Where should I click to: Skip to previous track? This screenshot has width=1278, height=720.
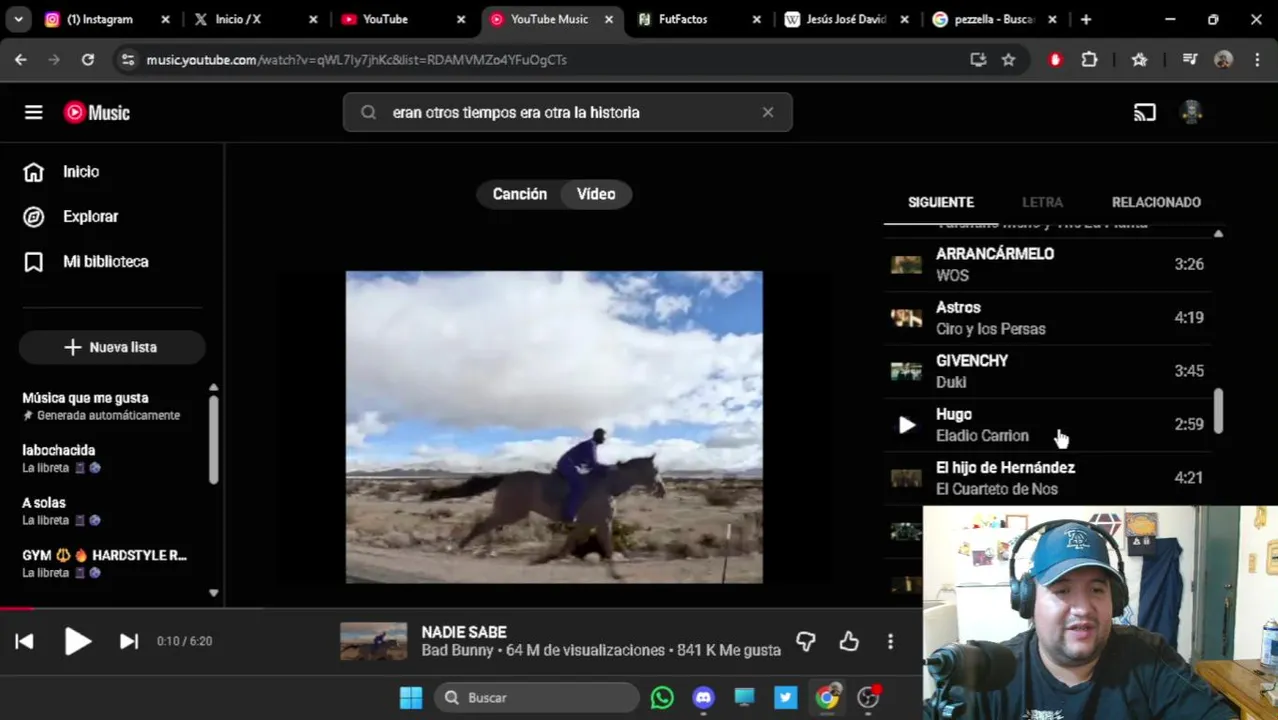point(25,641)
